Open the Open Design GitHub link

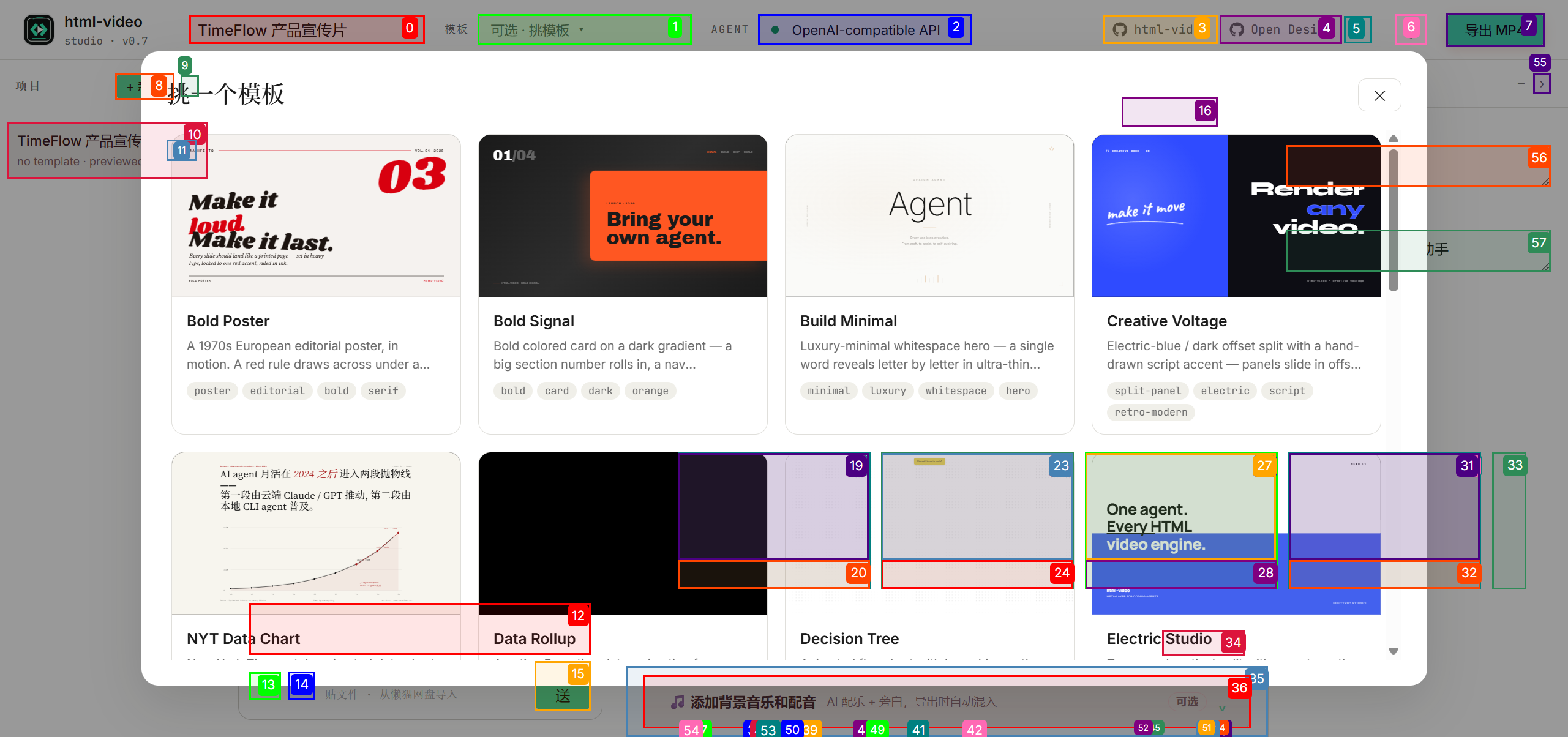coord(1281,29)
